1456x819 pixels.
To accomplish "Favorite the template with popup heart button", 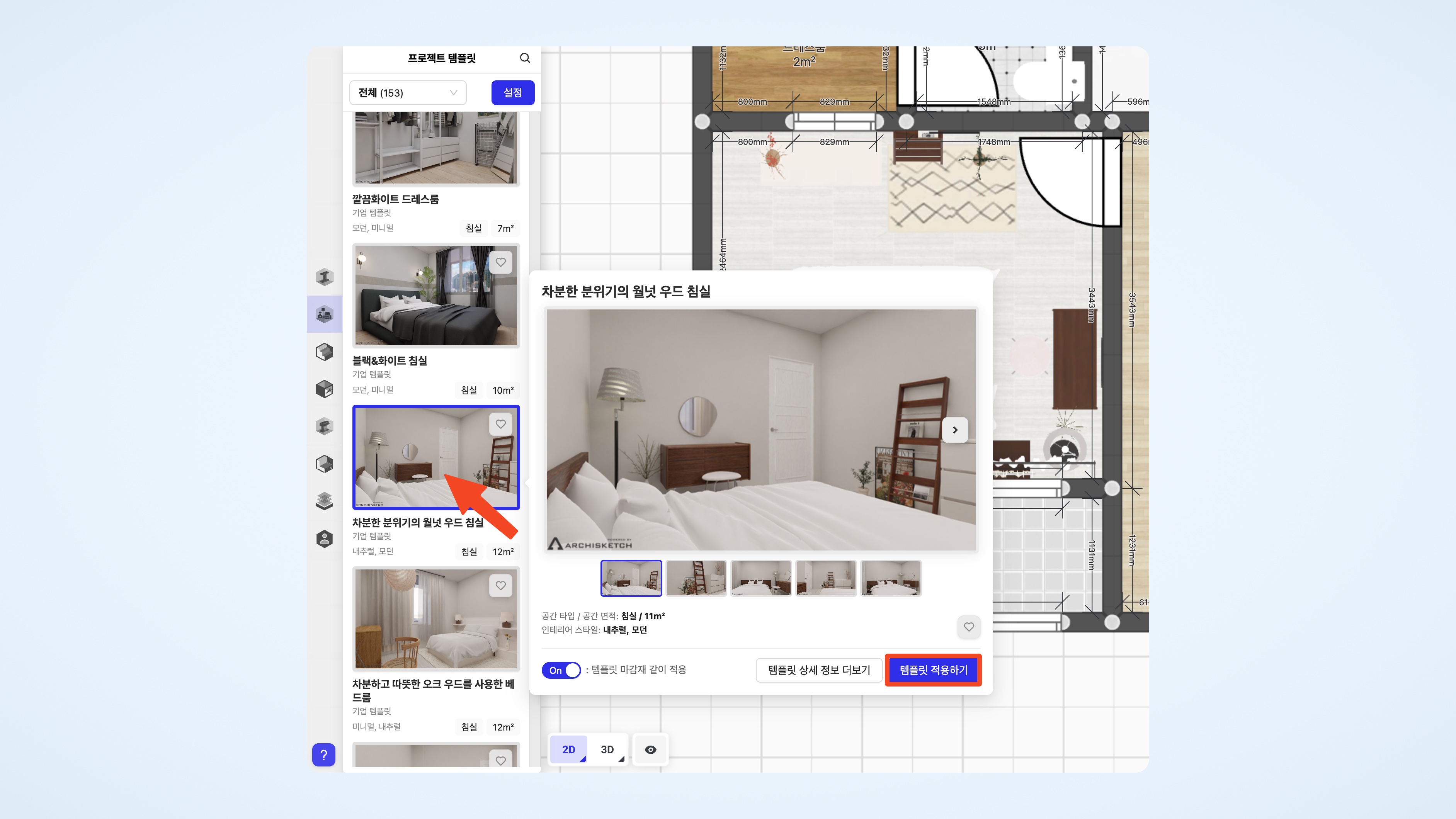I will coord(969,627).
